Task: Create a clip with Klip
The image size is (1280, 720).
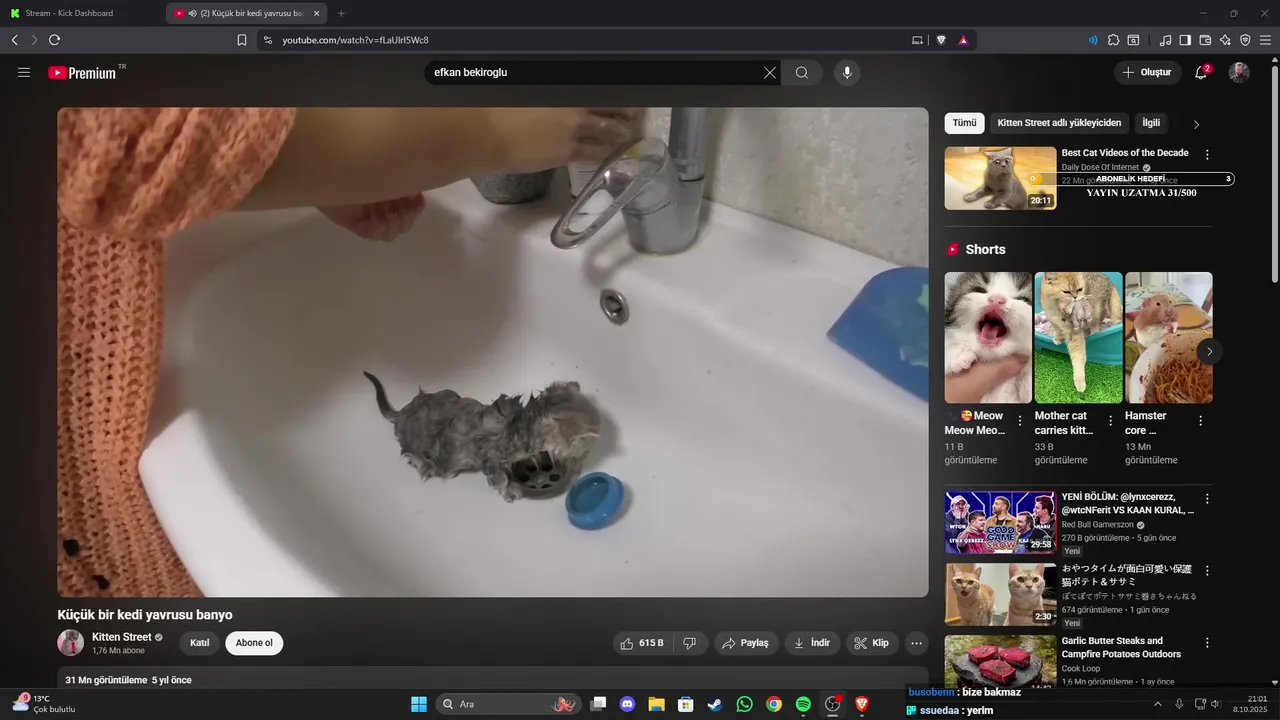Action: (x=872, y=643)
